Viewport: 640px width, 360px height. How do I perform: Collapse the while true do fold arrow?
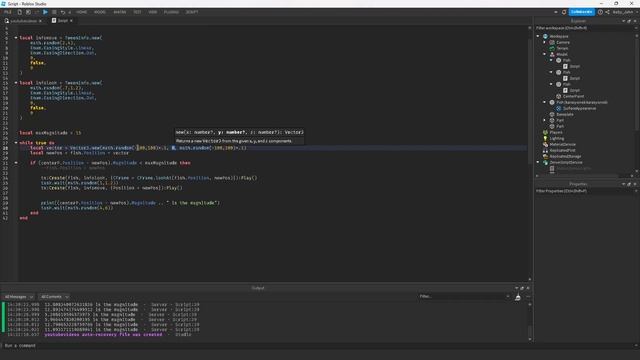16,143
